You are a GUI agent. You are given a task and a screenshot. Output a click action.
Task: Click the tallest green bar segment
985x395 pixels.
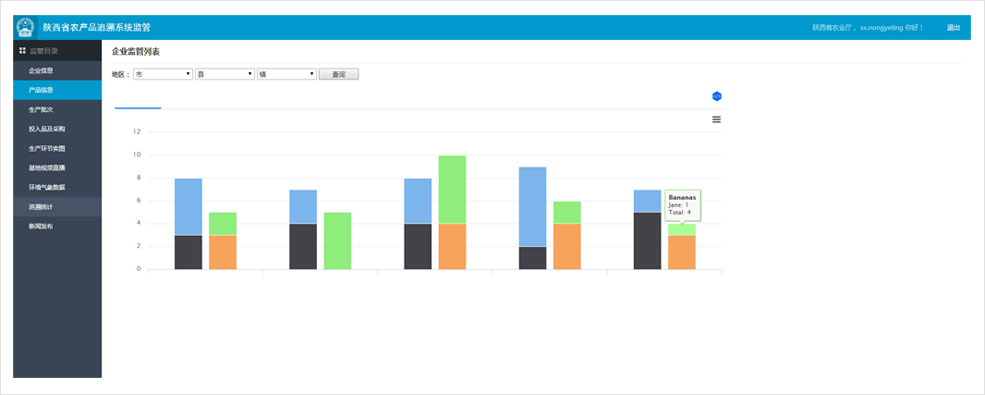[x=452, y=190]
